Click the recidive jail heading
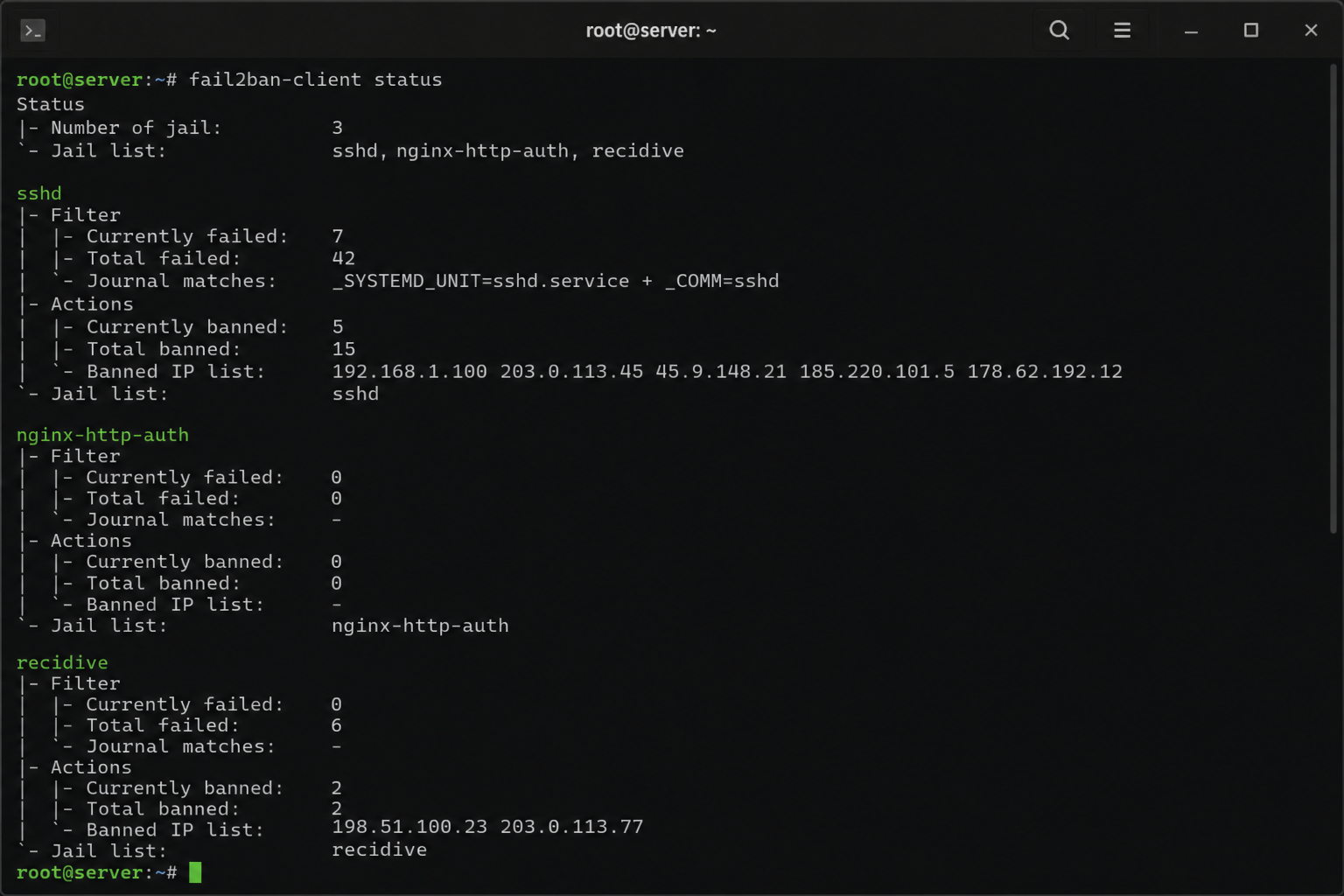Screen dimensions: 1344x896 (x=62, y=662)
